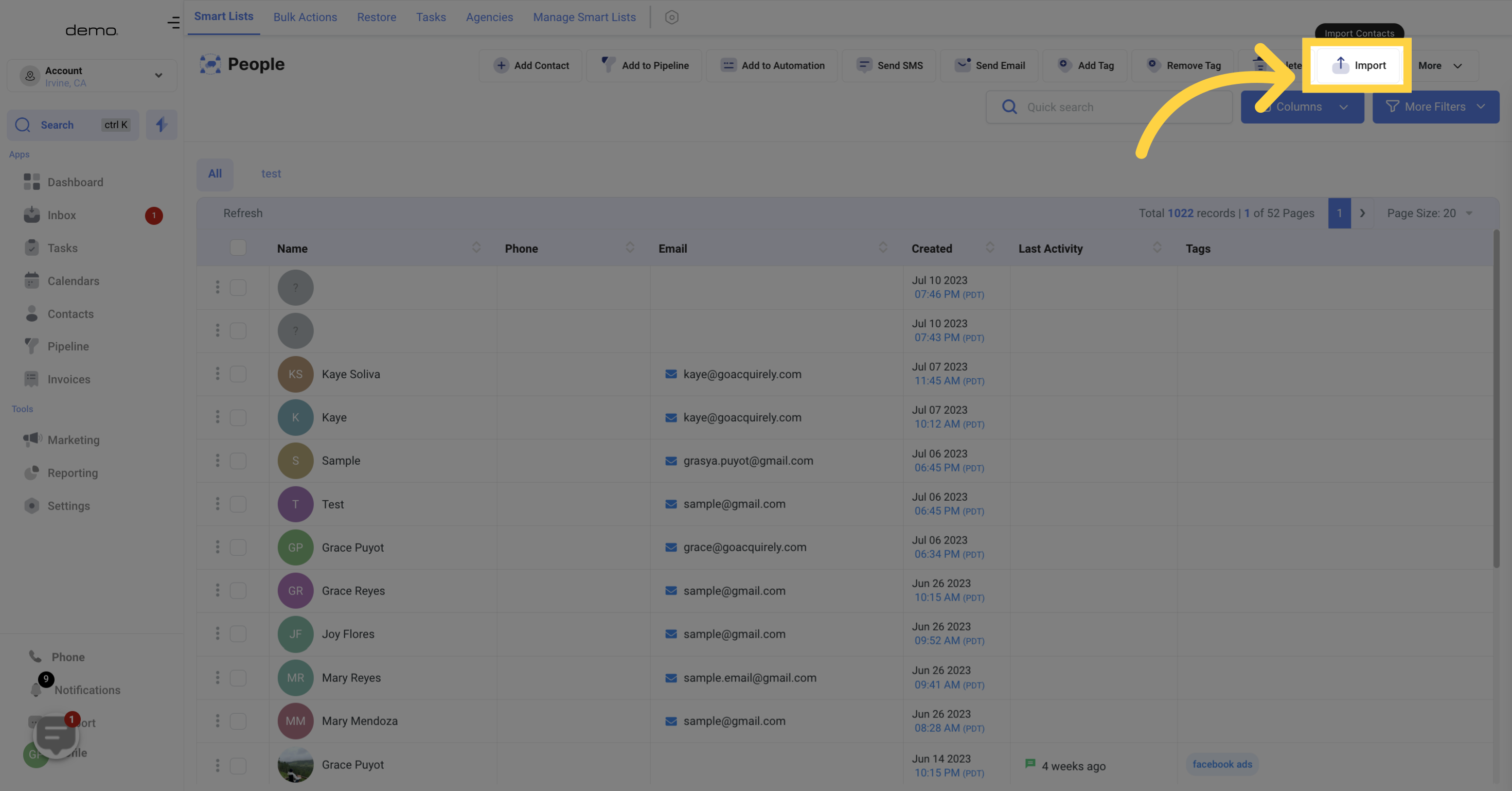
Task: Open three-dot menu for Kaye Soliva row
Action: (217, 374)
